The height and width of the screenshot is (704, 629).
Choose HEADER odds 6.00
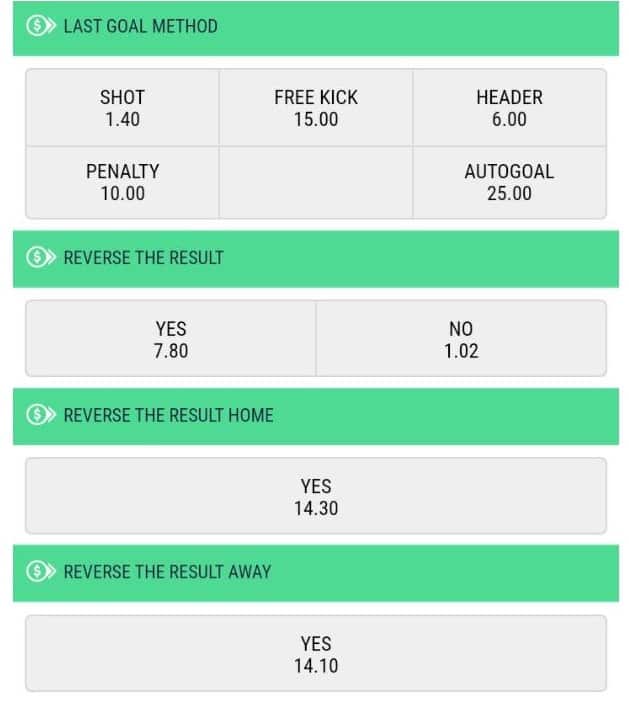click(x=510, y=108)
